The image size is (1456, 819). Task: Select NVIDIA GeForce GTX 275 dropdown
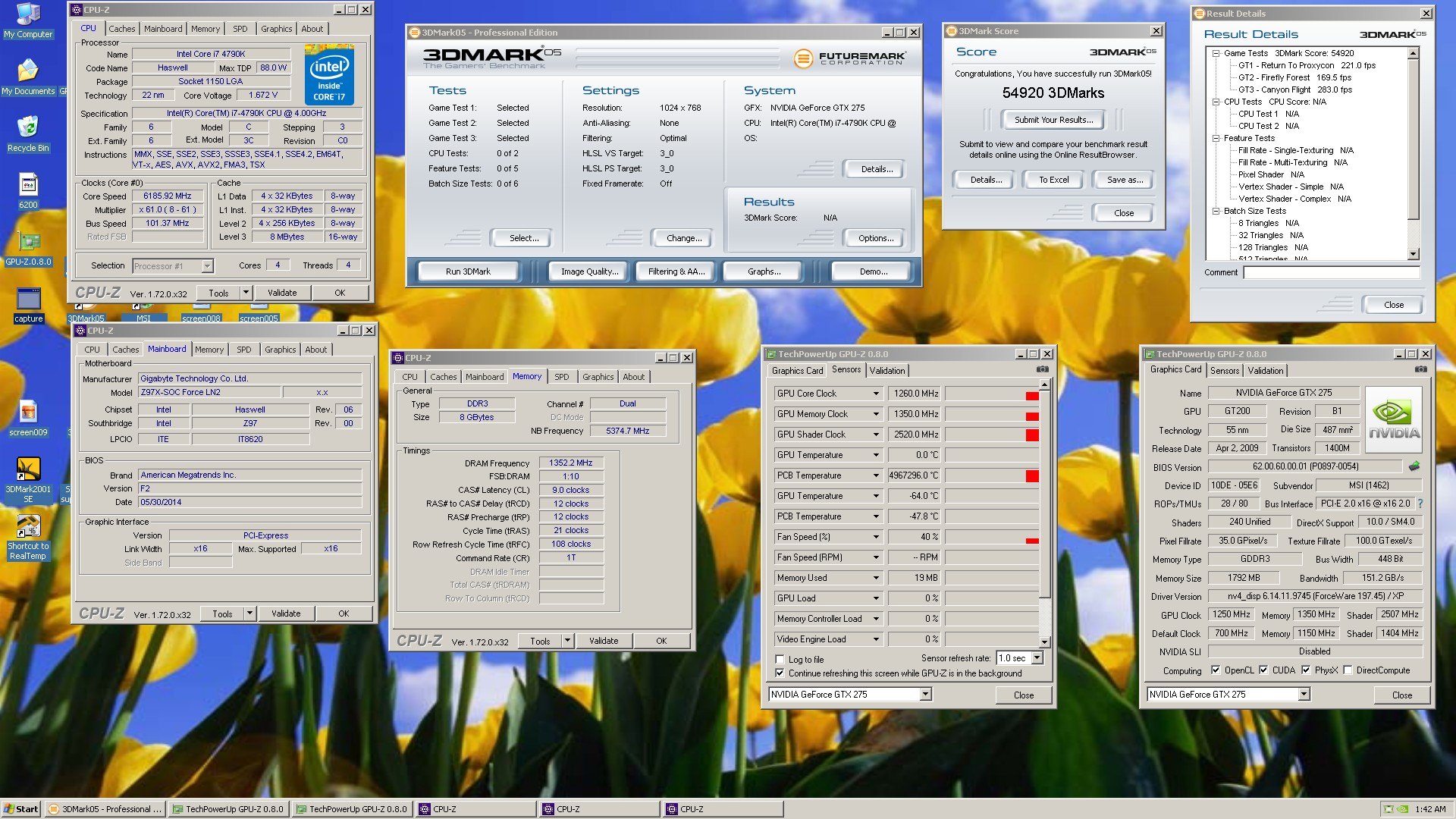[x=850, y=694]
